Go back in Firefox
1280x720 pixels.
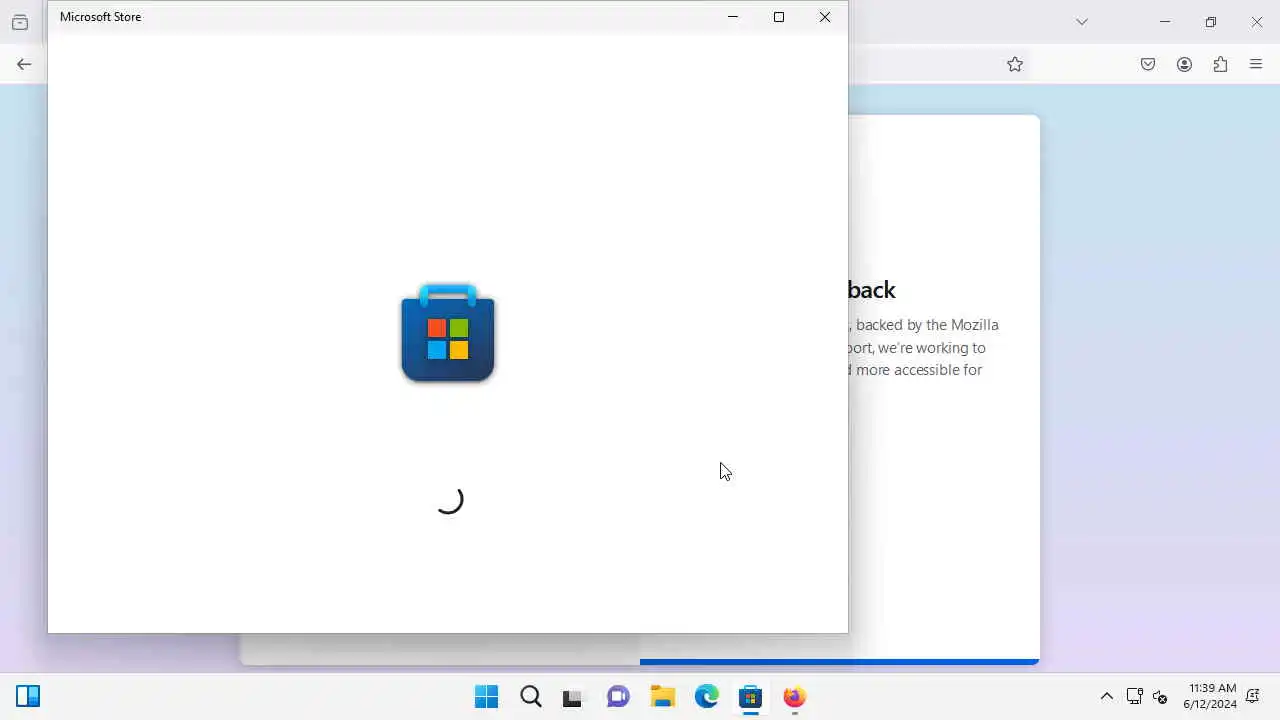(24, 64)
